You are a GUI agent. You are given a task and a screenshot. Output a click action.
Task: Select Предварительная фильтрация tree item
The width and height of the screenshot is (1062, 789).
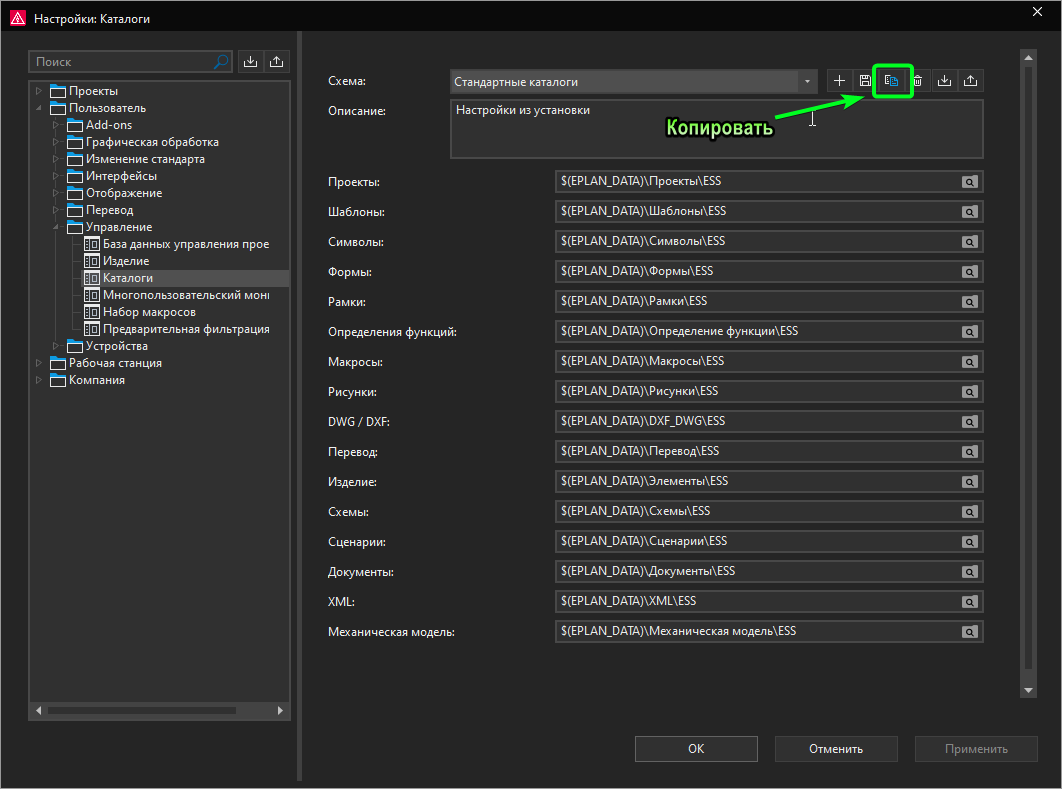tap(186, 329)
